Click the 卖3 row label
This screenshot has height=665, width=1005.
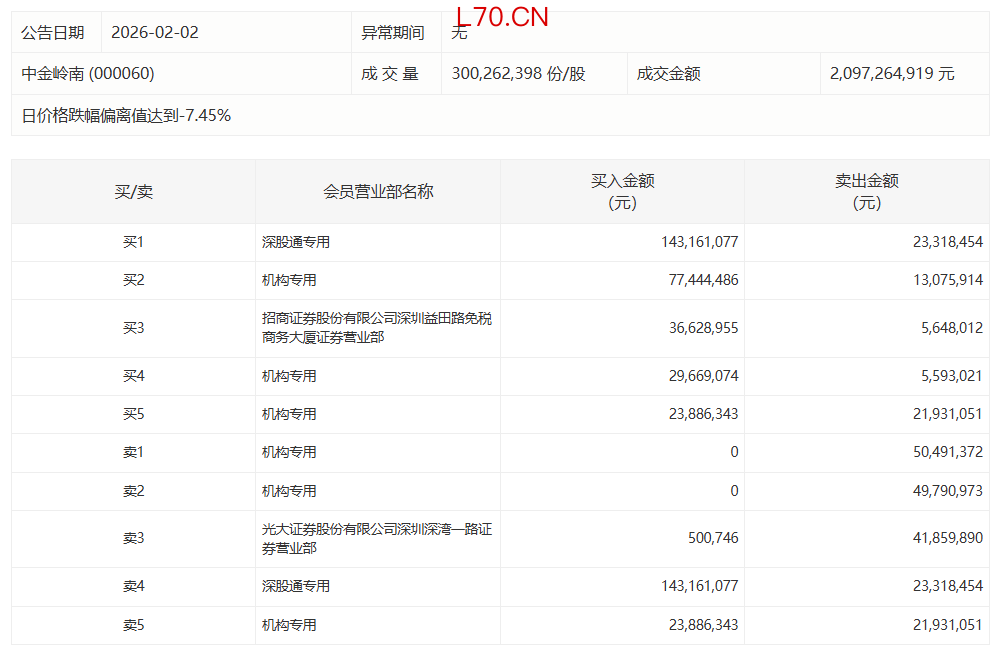click(x=133, y=539)
